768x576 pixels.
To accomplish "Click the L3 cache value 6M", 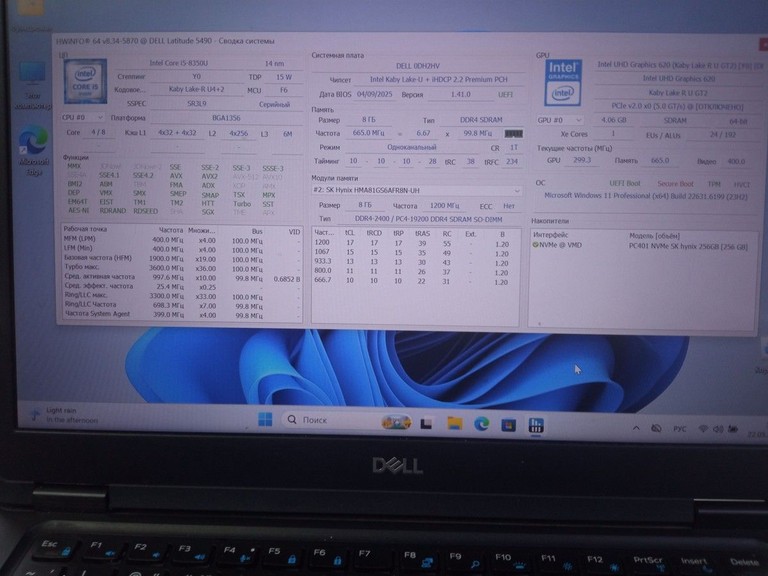I will [288, 134].
